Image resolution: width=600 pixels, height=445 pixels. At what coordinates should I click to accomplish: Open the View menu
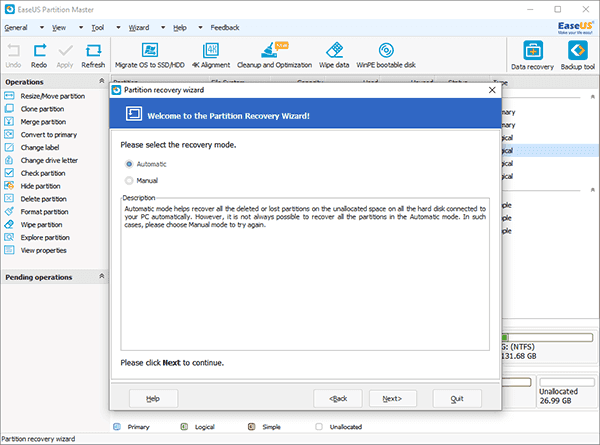[59, 28]
